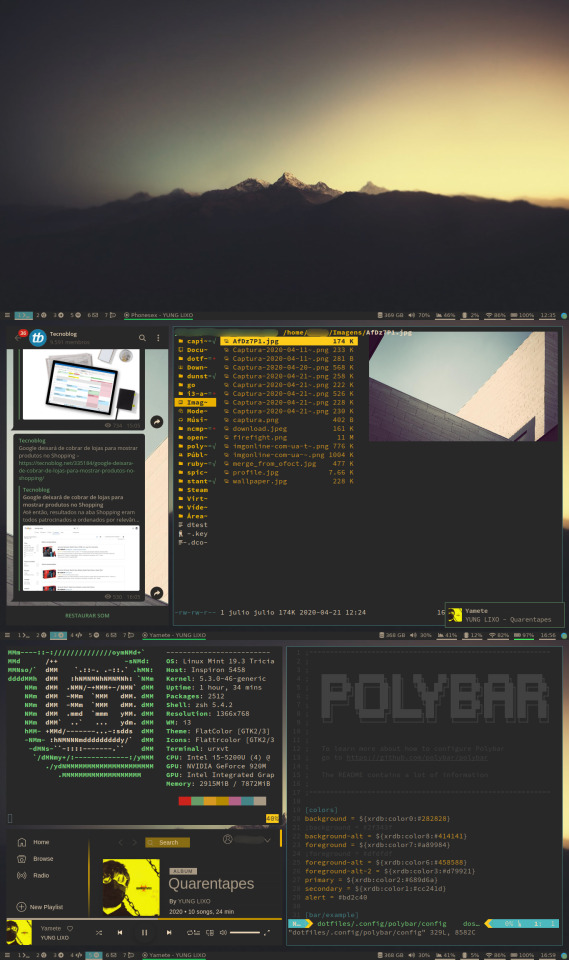
Task: Switch to workspace 1 on the 16:59 polybar
Action: click(23, 955)
